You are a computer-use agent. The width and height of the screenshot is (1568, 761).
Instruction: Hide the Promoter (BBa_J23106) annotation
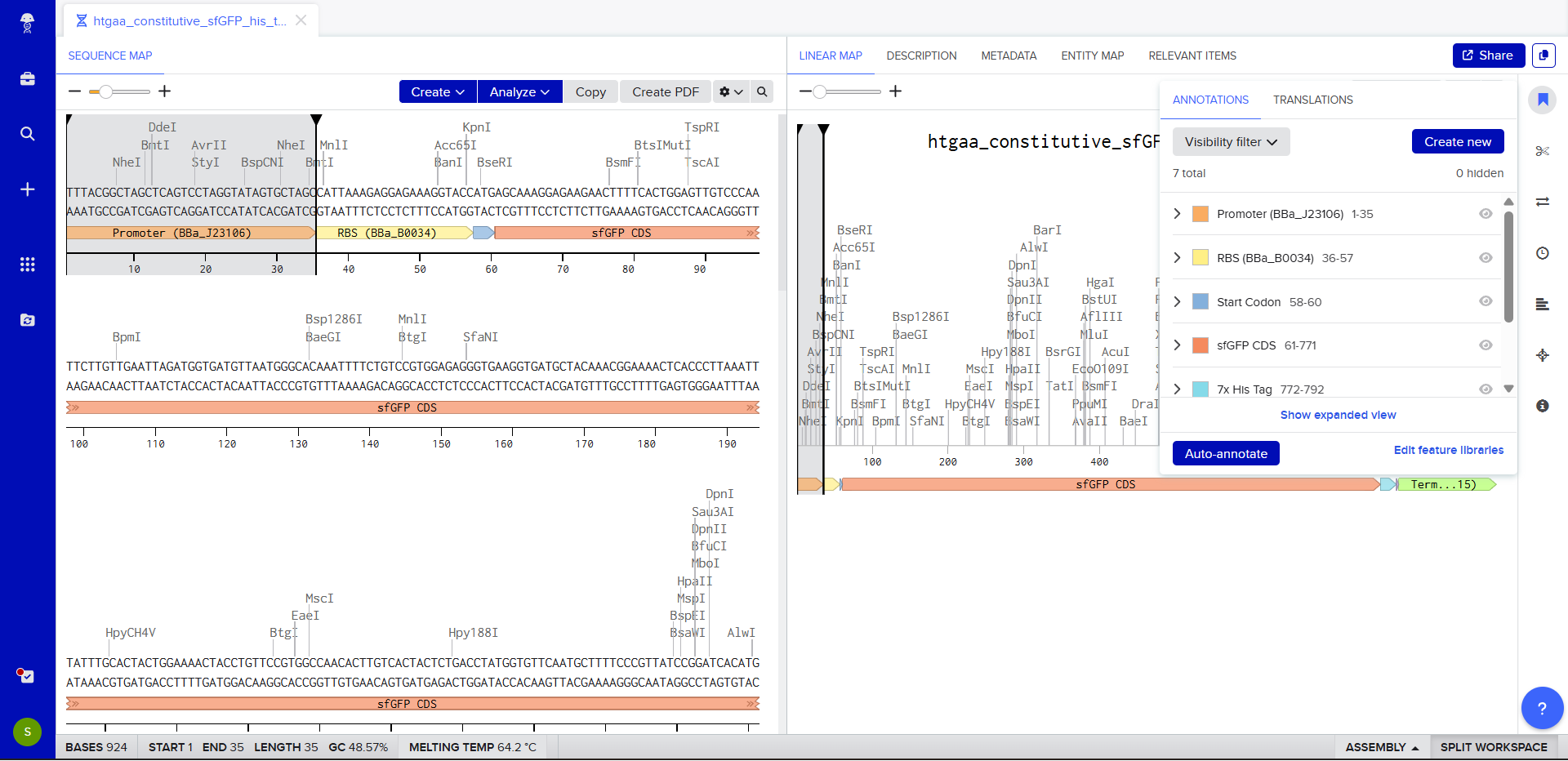(1486, 214)
